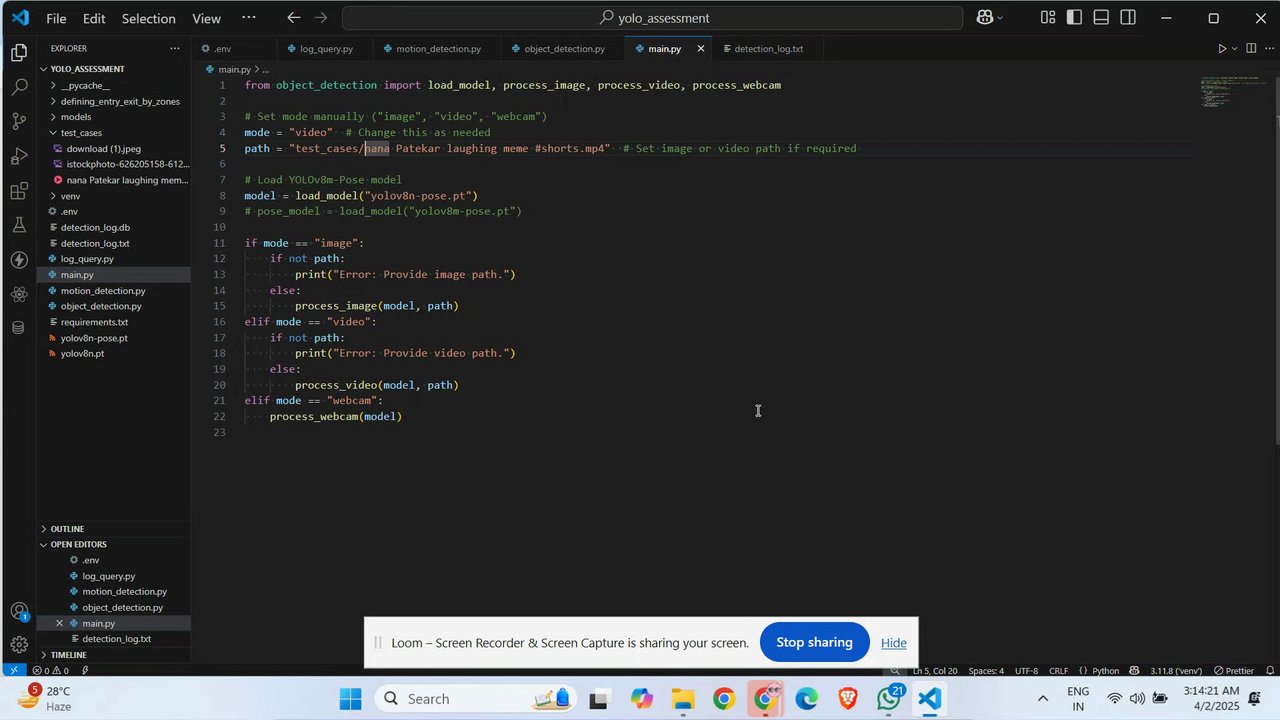Expand the defining_entry_exit_by_zones folder
The image size is (1280, 720).
(x=120, y=101)
